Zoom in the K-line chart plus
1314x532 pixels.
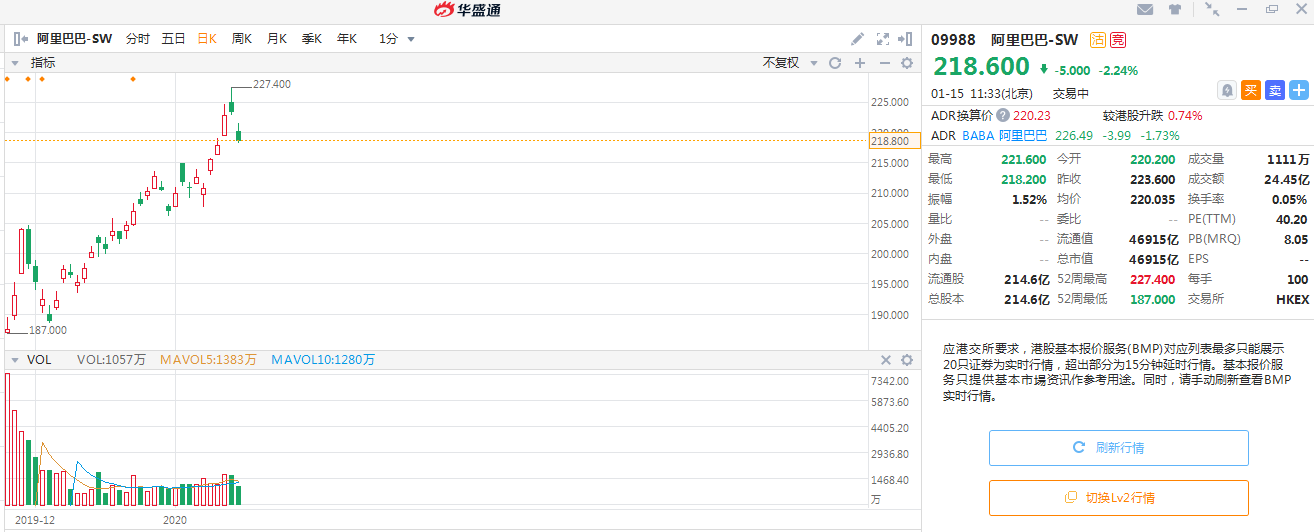(860, 63)
